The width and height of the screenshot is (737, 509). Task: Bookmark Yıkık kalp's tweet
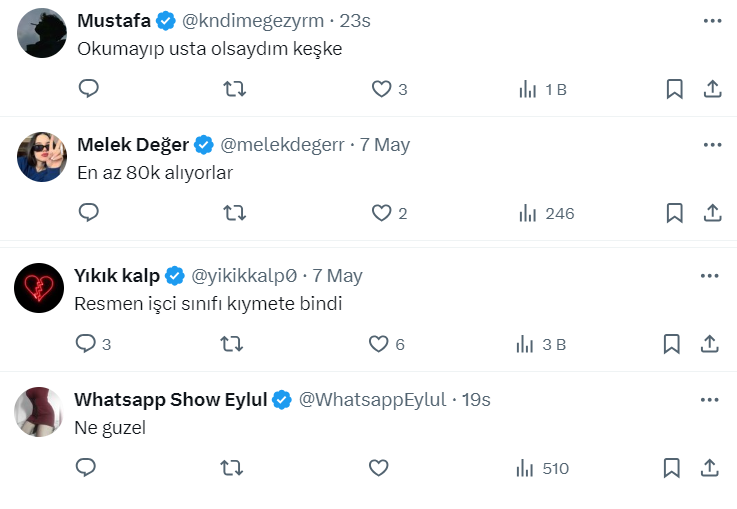click(673, 344)
